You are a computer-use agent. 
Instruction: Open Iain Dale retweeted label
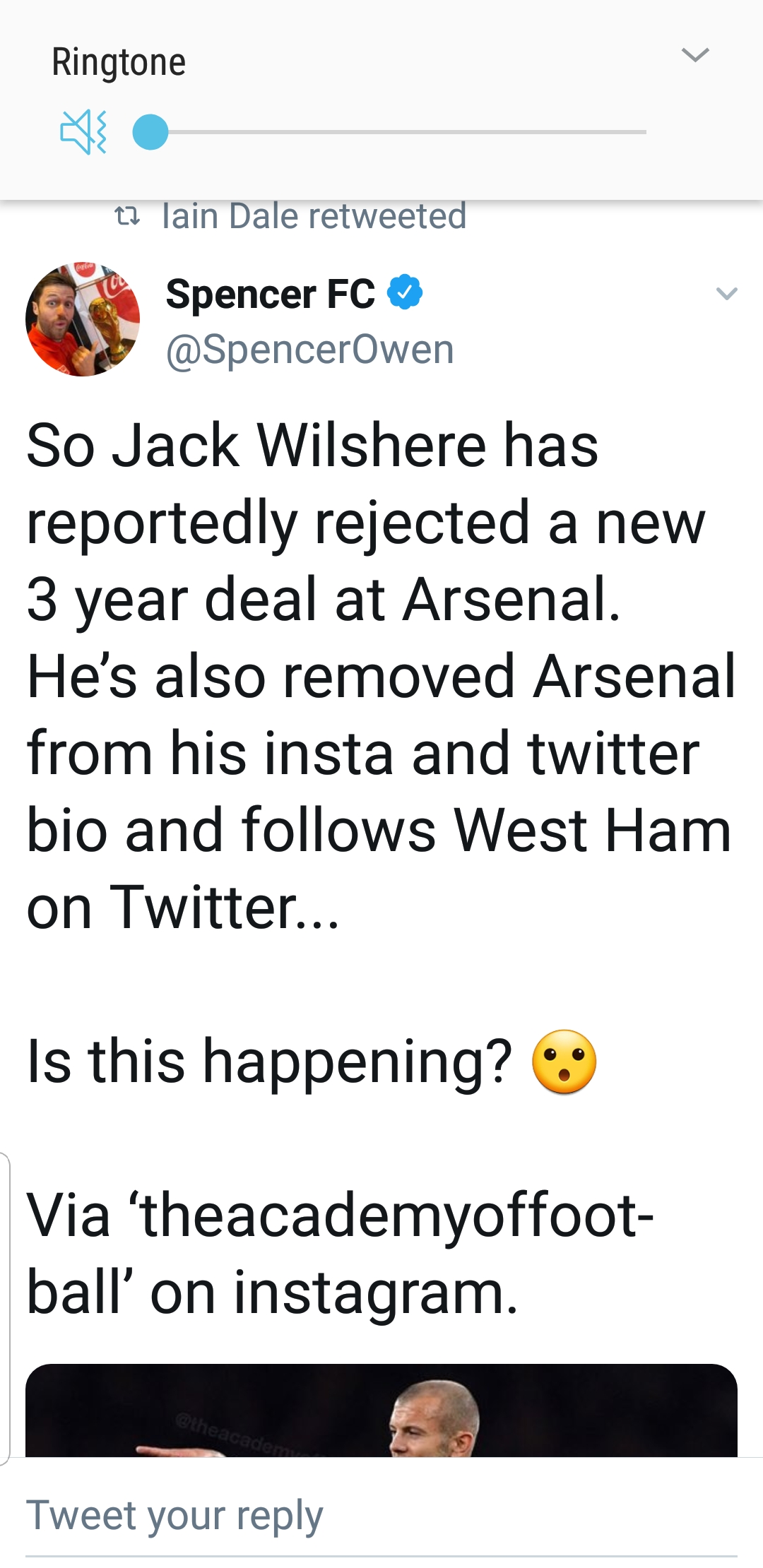(x=314, y=216)
